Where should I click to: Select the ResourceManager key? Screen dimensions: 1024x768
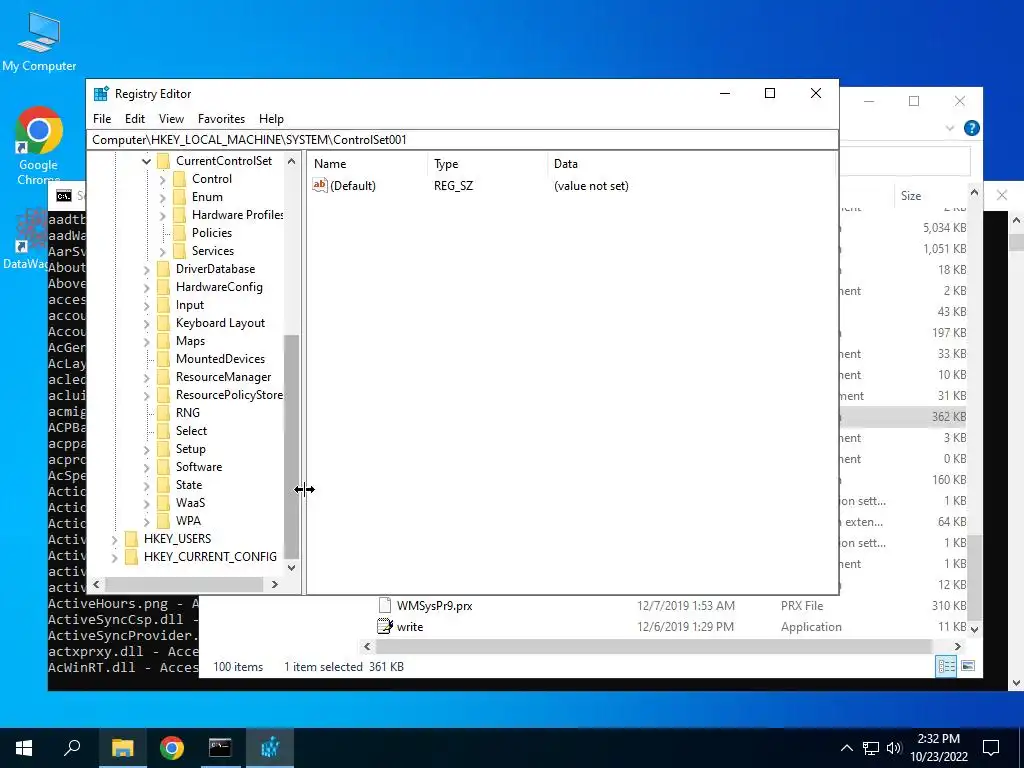(223, 377)
